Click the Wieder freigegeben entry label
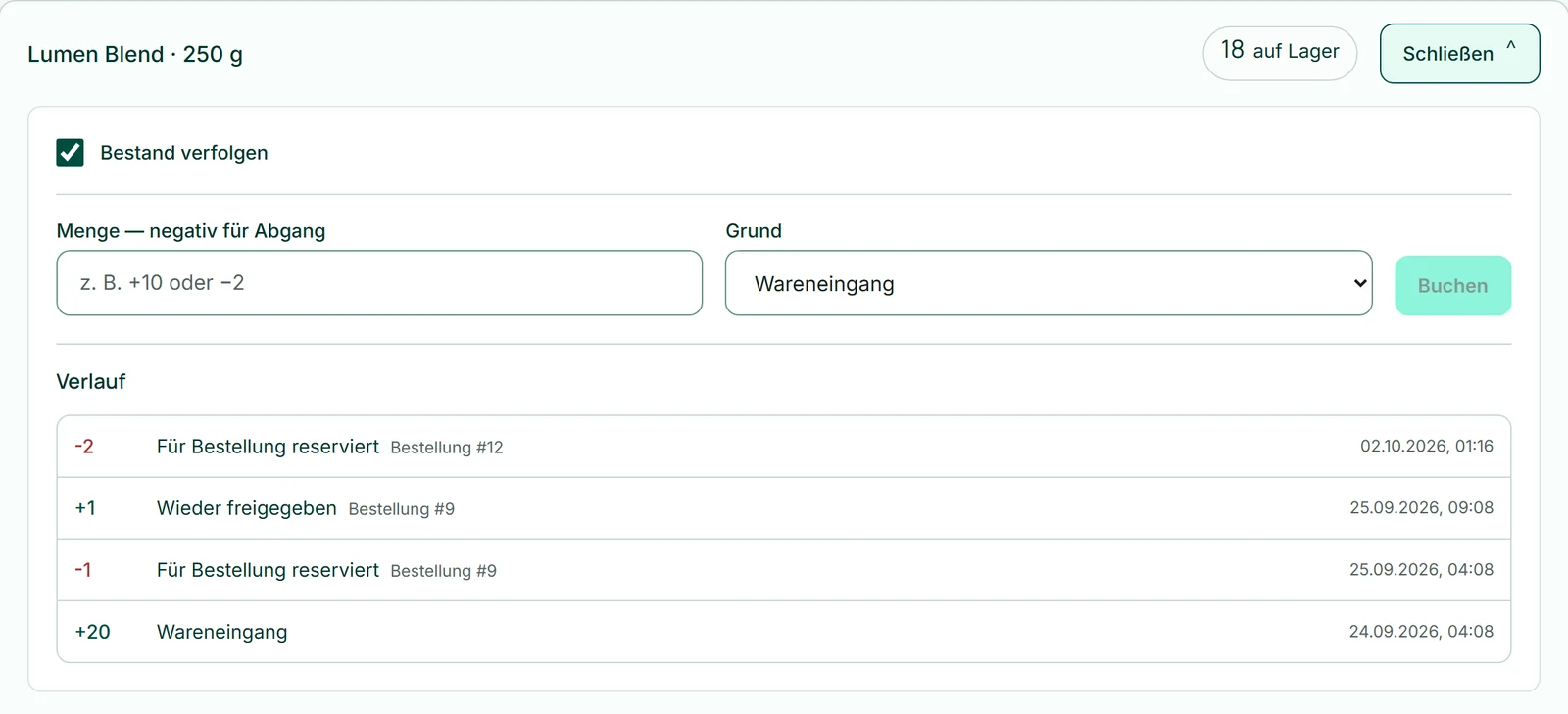 click(247, 508)
